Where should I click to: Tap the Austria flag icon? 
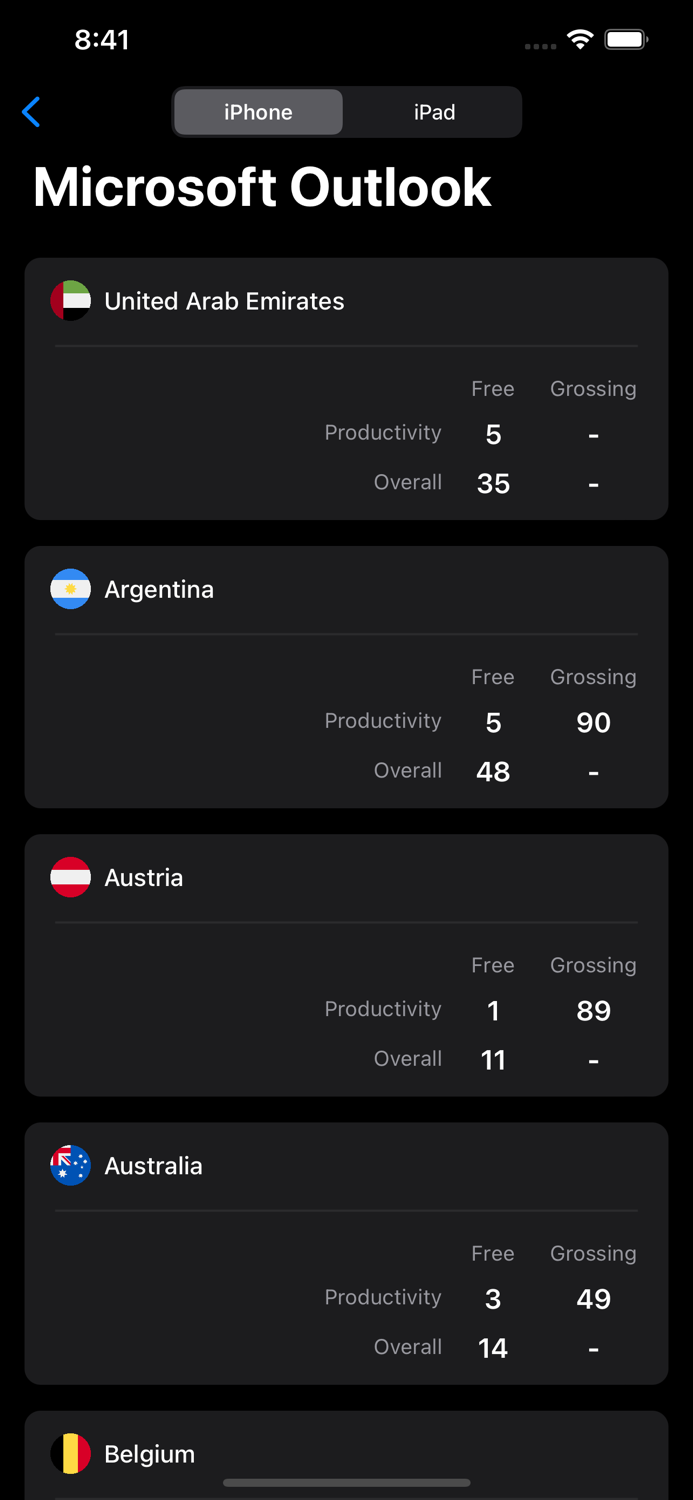(70, 877)
